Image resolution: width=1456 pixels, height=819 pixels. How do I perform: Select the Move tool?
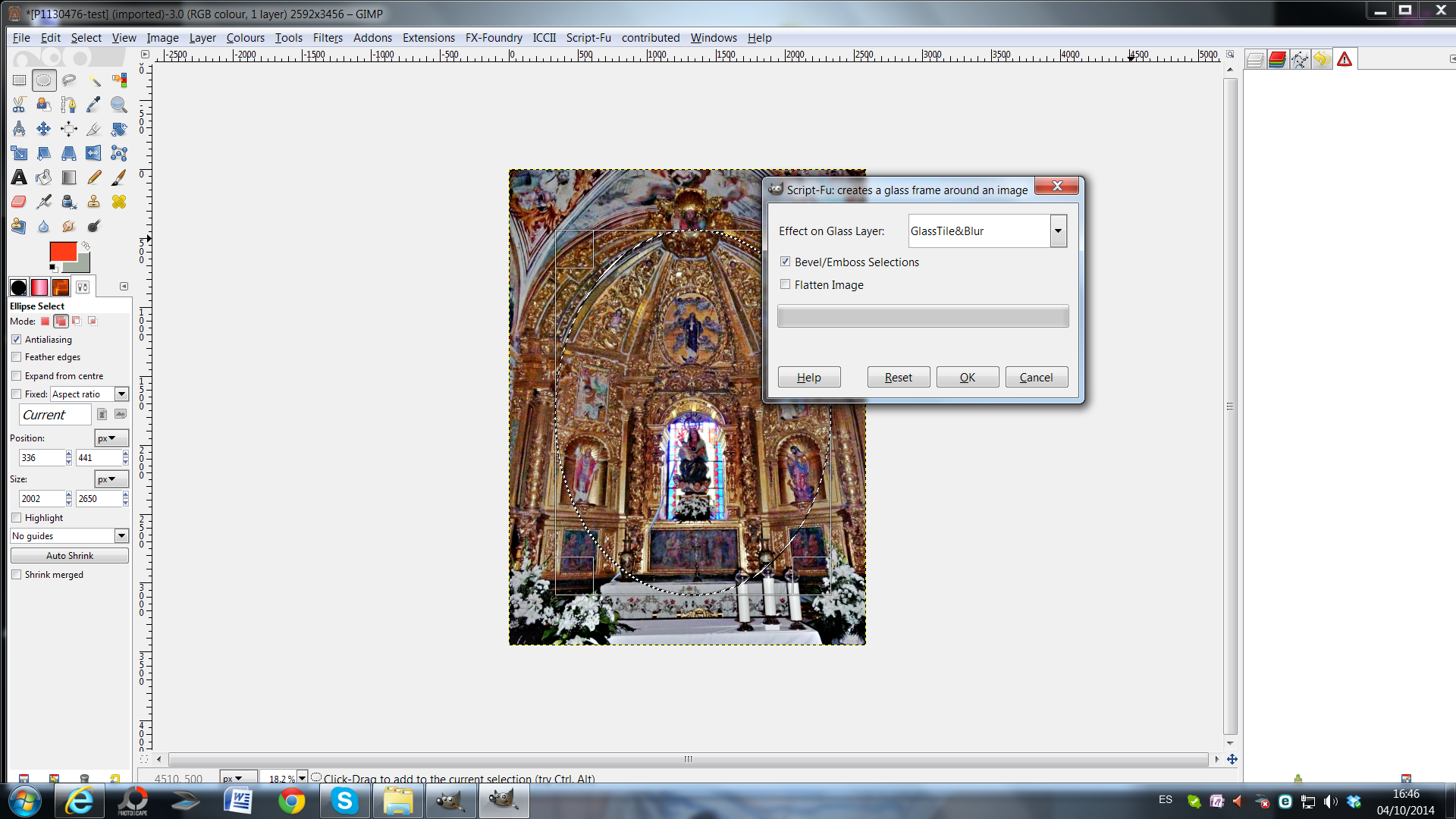coord(44,129)
